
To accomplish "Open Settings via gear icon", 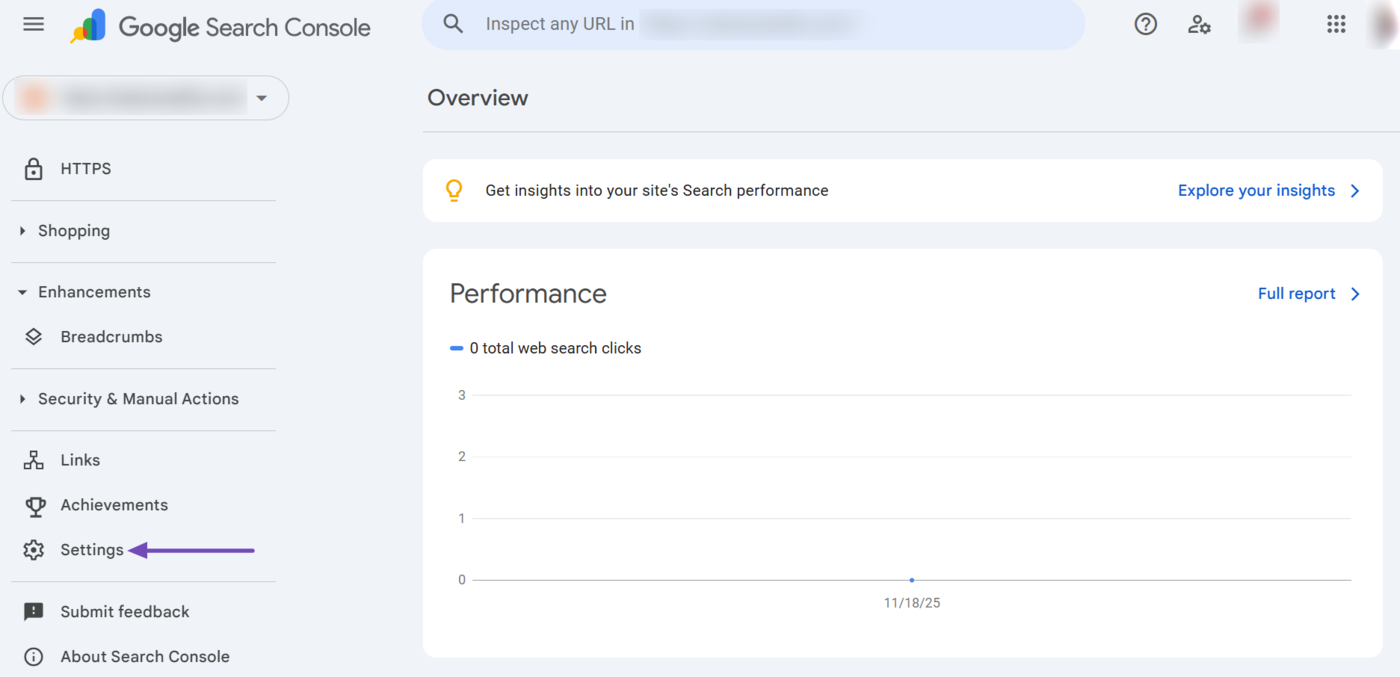I will click(34, 549).
